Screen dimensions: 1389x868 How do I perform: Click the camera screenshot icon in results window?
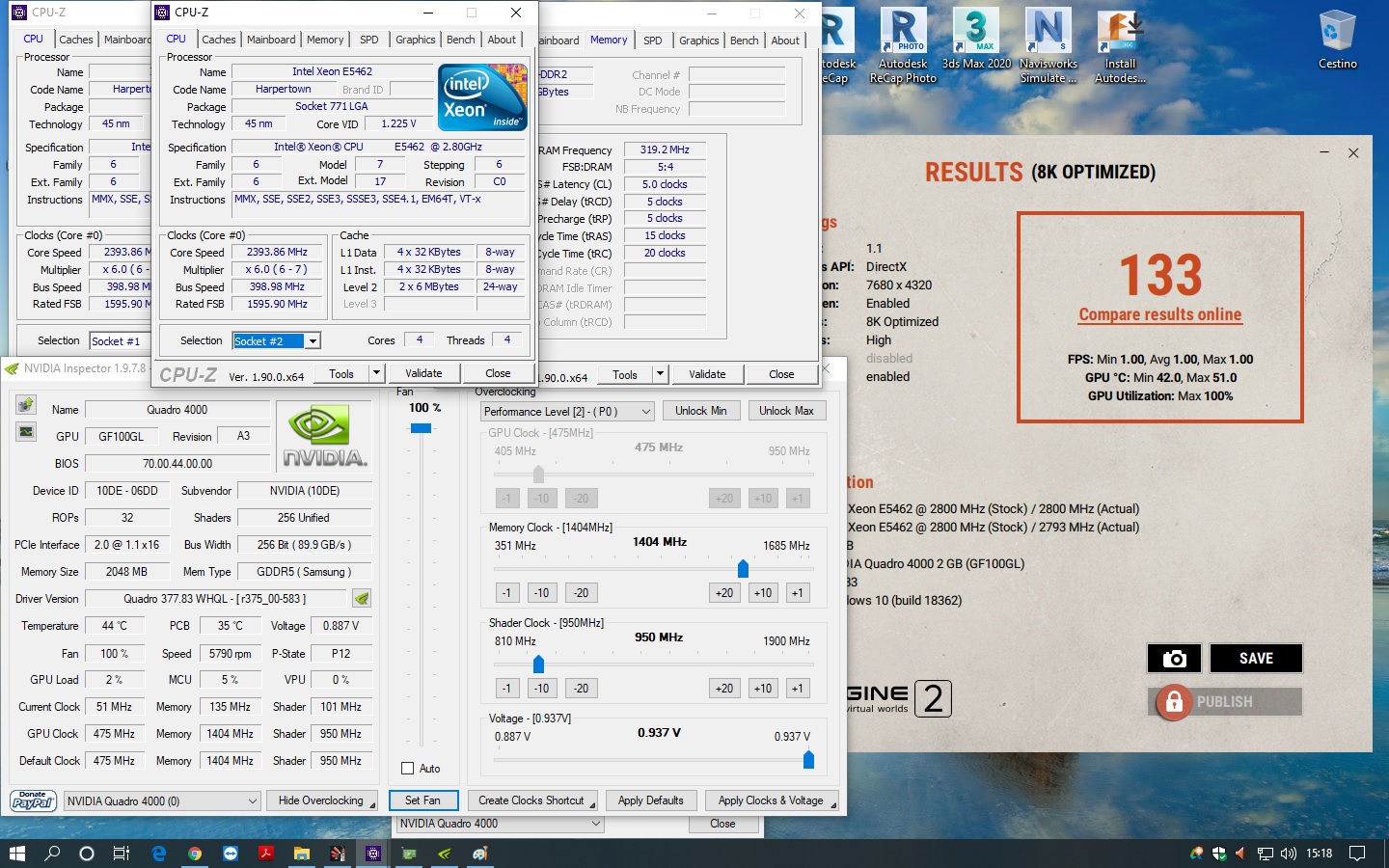point(1174,659)
